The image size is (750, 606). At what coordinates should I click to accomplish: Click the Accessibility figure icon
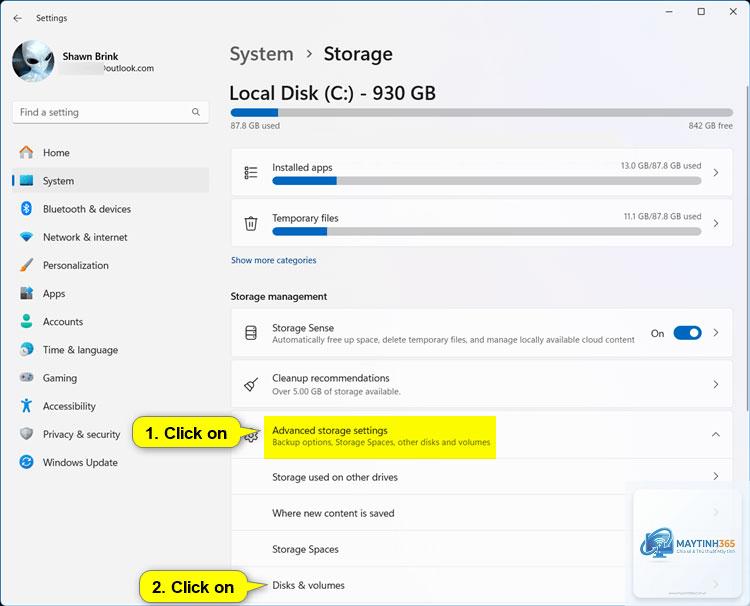[26, 406]
